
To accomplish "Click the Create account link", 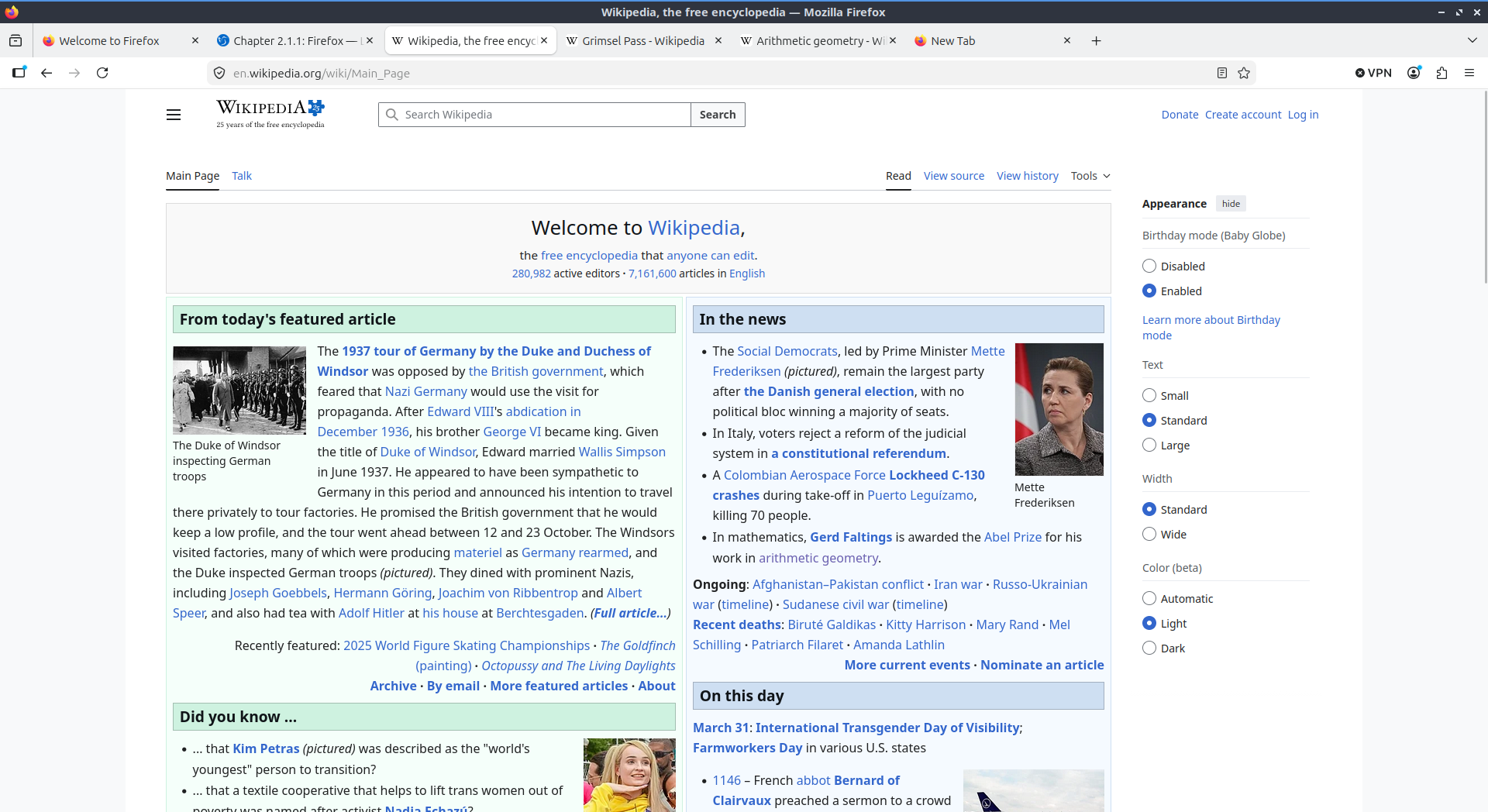I will click(x=1242, y=115).
